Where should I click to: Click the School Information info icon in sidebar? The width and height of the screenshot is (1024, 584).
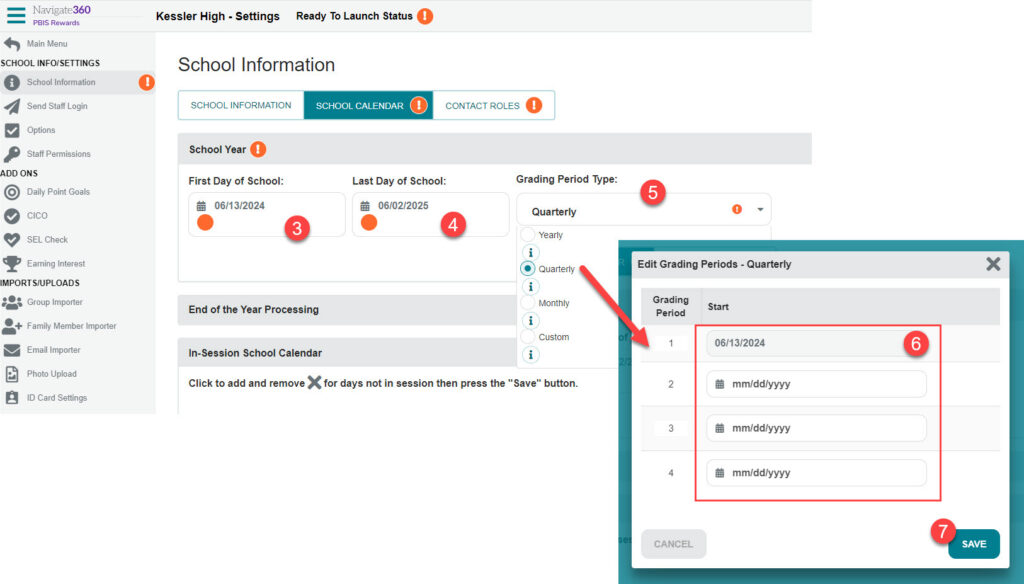[12, 82]
